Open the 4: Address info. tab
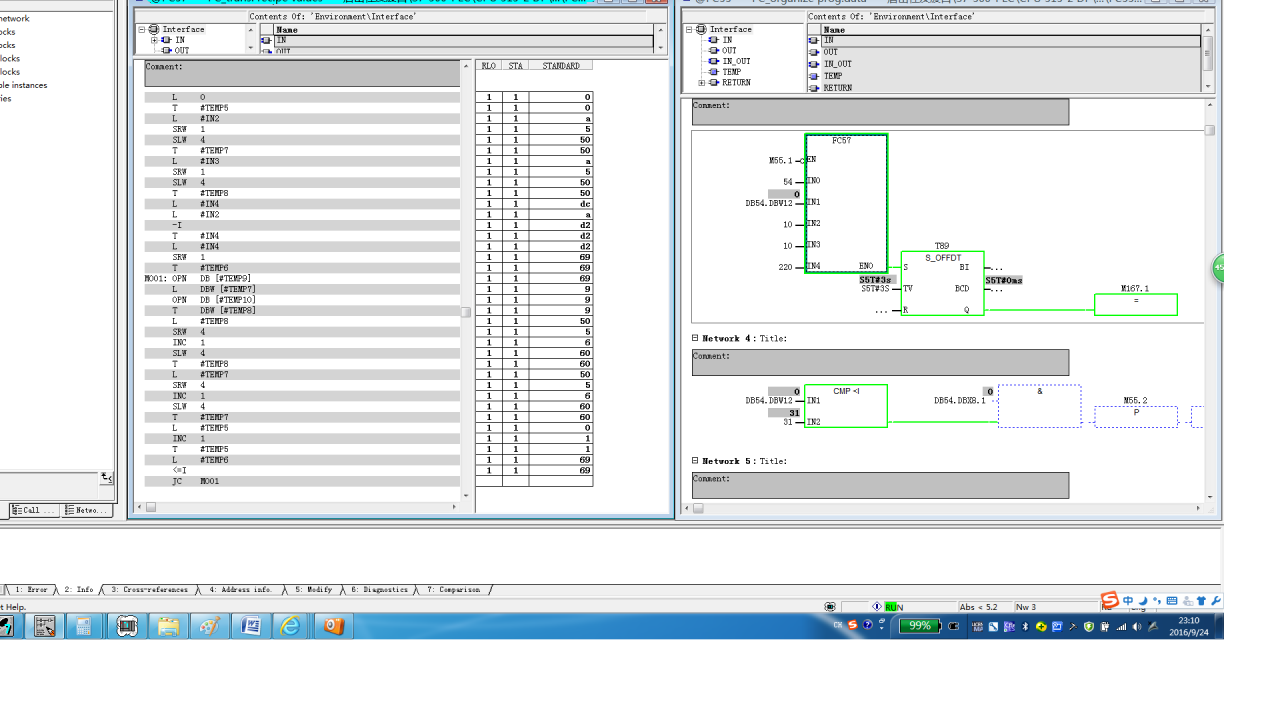The height and width of the screenshot is (720, 1280). (x=240, y=590)
